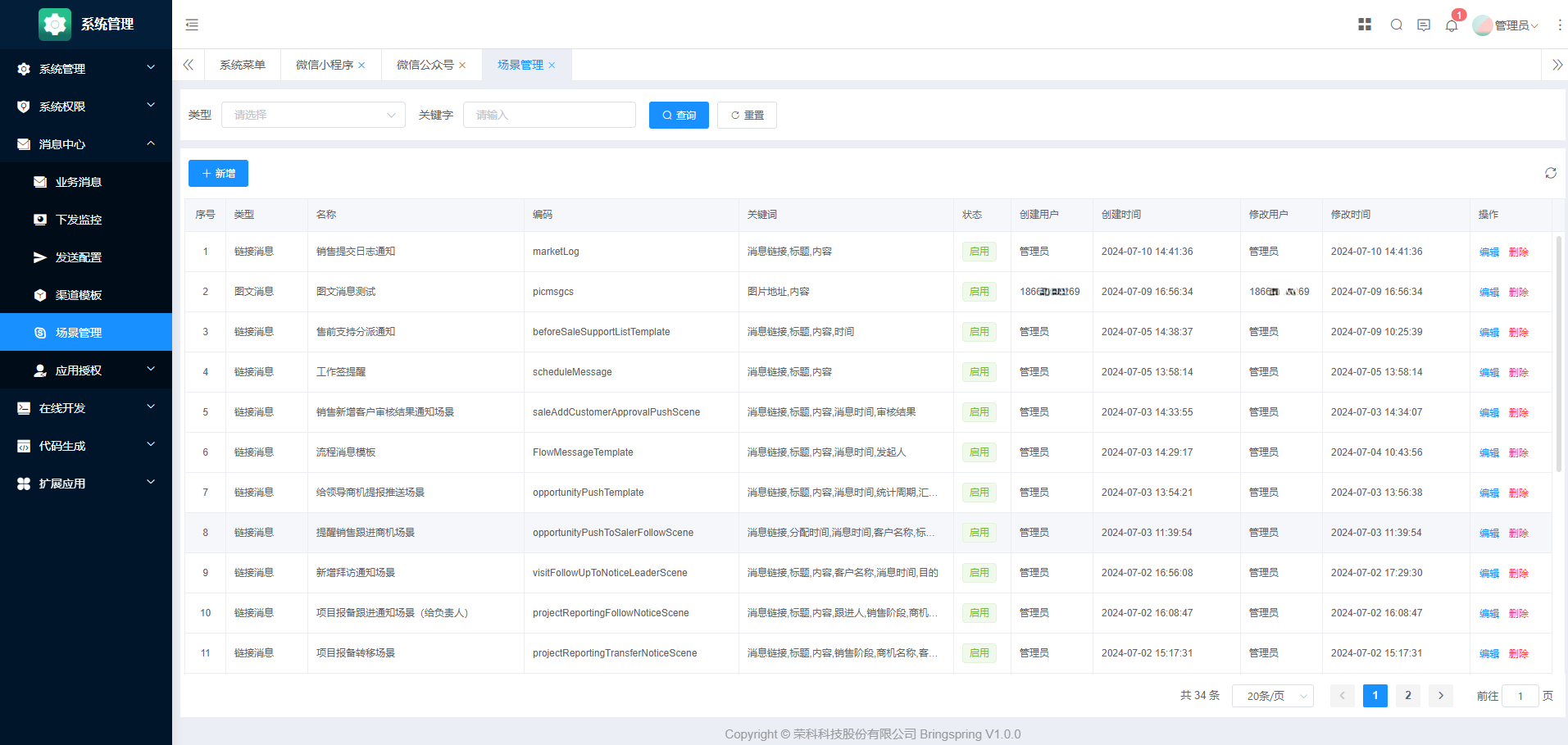Open the 类型 select dropdown
The image size is (1568, 745).
(x=313, y=115)
